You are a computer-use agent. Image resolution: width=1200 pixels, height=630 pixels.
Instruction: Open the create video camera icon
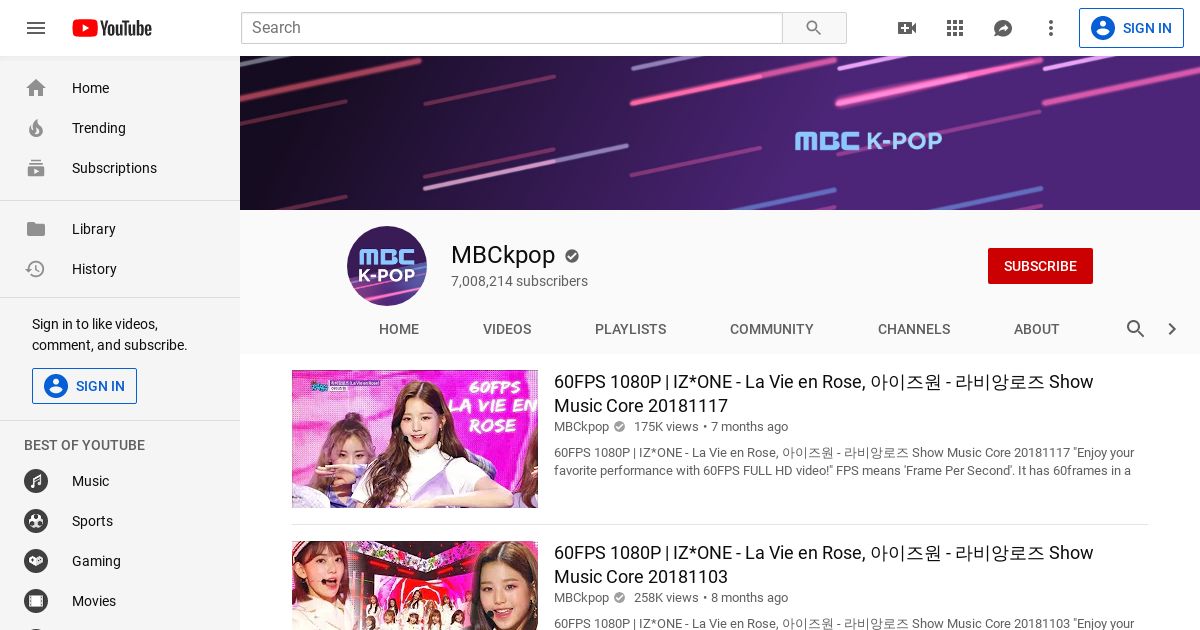coord(907,28)
